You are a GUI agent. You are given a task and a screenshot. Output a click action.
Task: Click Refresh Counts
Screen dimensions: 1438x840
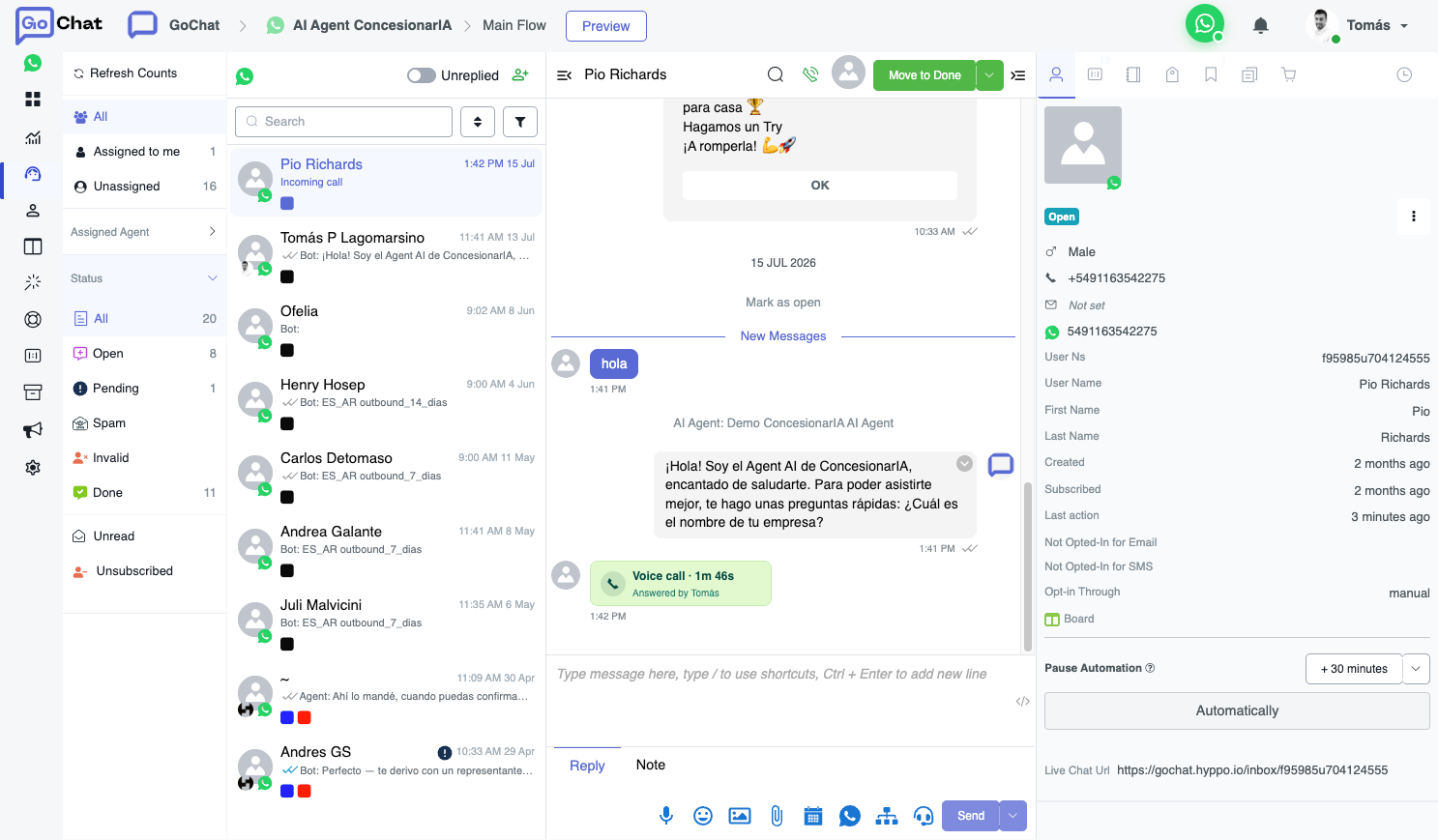126,73
